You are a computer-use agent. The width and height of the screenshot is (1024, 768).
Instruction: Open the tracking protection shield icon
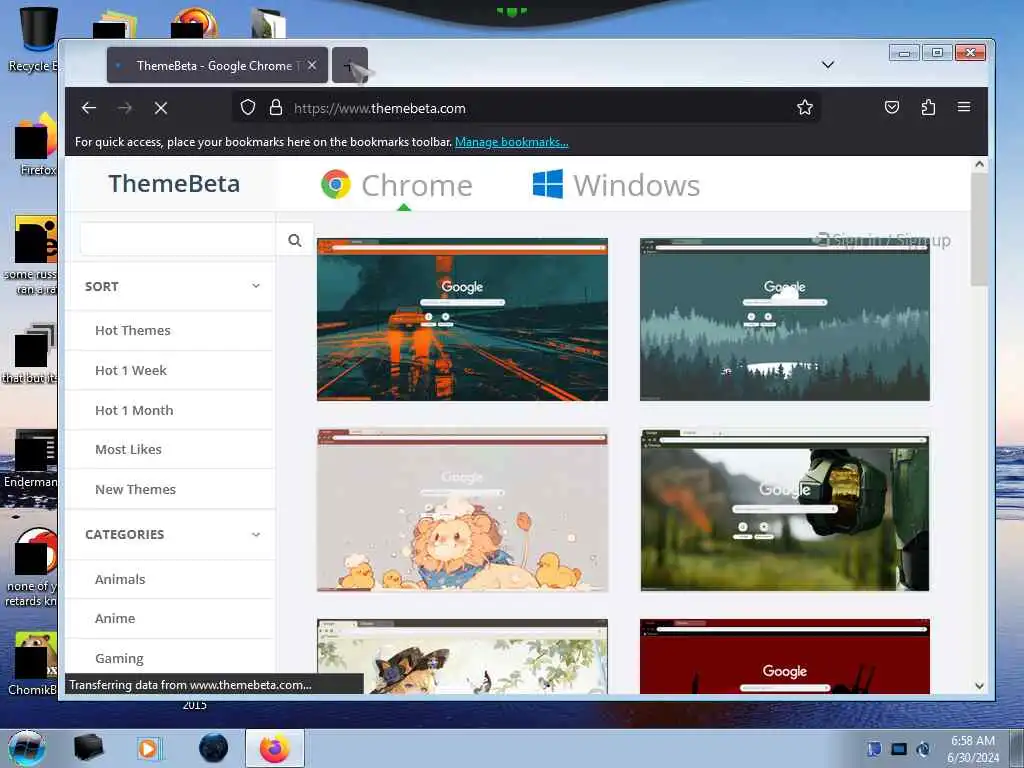pyautogui.click(x=248, y=107)
